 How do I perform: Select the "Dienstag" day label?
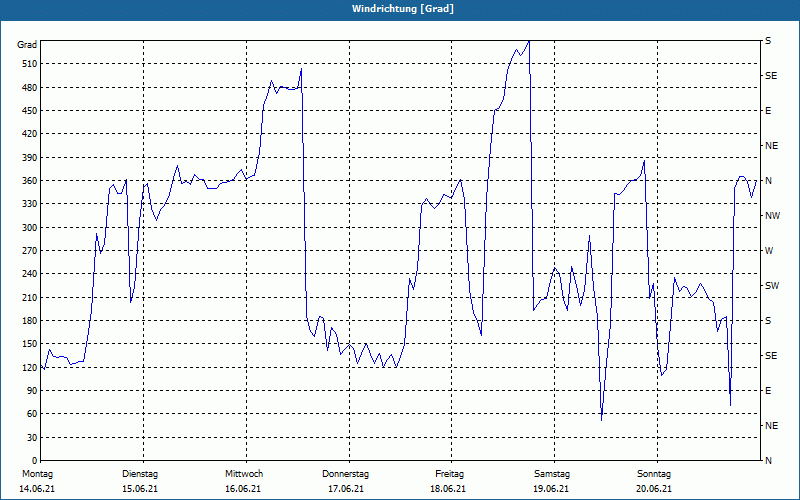tap(140, 474)
